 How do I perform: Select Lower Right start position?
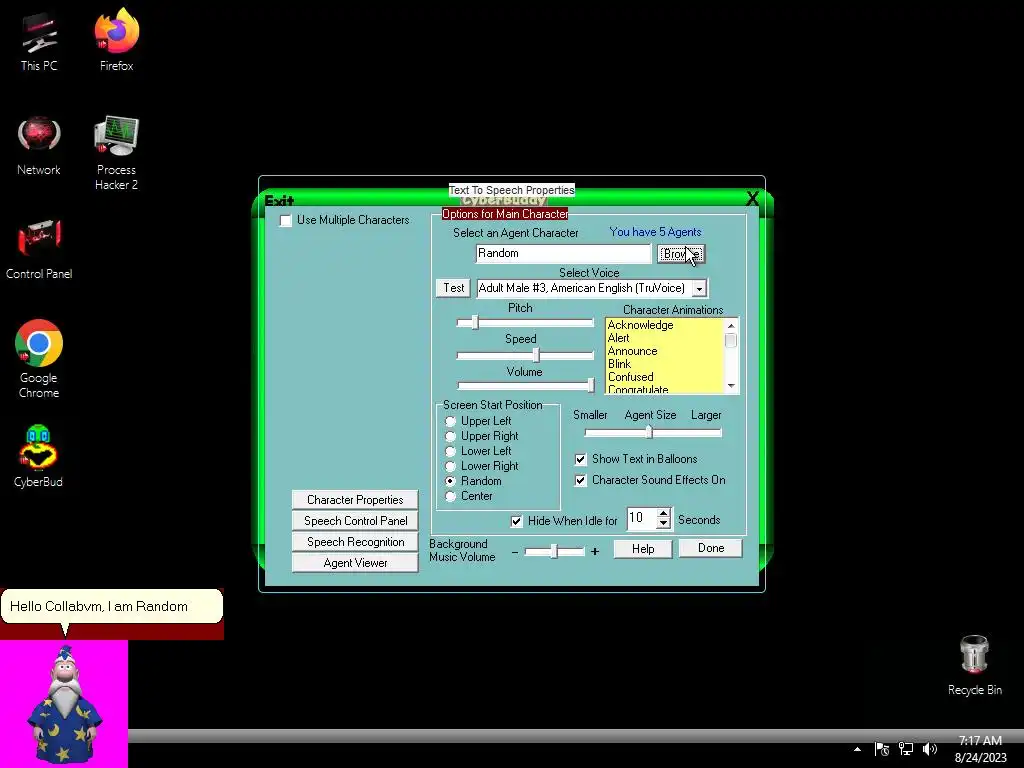pyautogui.click(x=450, y=466)
